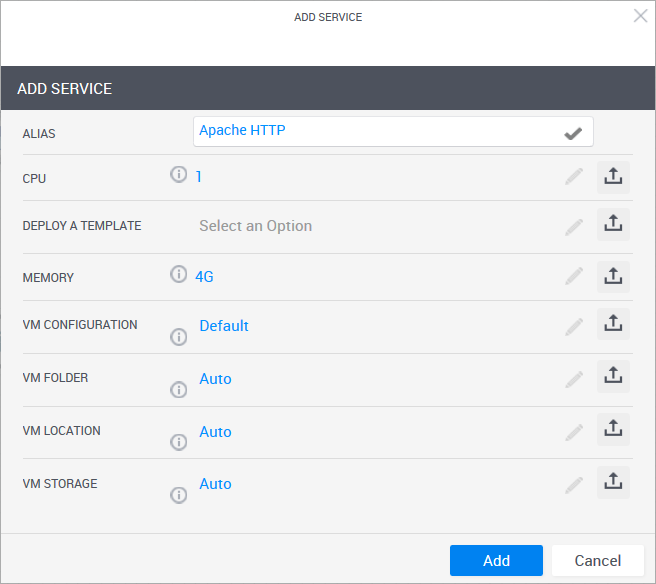
Task: Click the pencil icon for VM Configuration
Action: [573, 326]
